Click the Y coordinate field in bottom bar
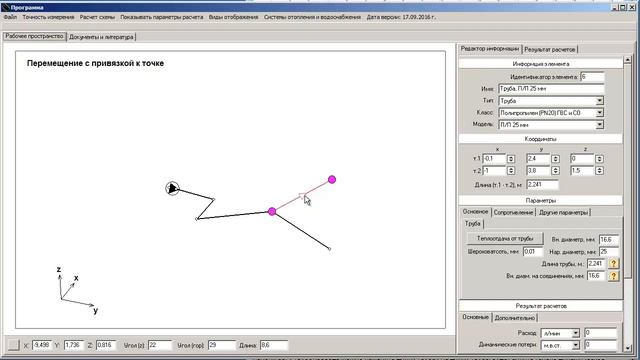Image resolution: width=640 pixels, height=360 pixels. [74, 345]
